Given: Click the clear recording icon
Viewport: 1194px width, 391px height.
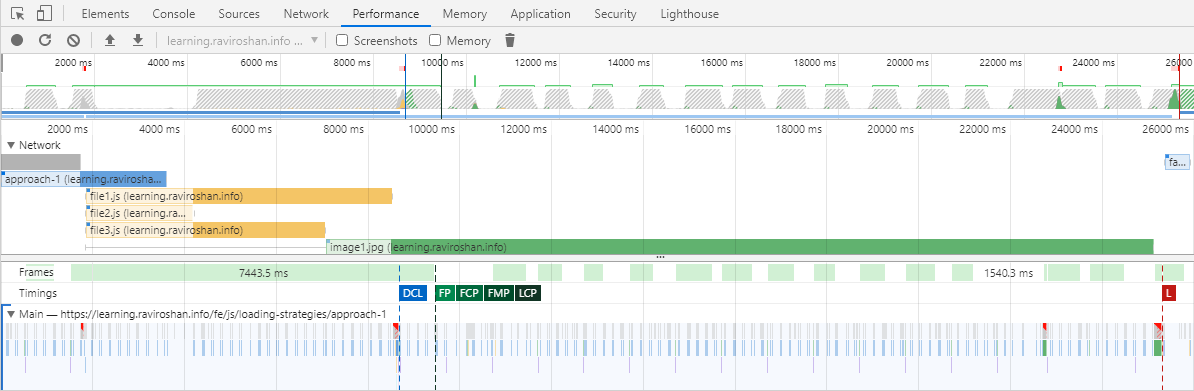Looking at the screenshot, I should tap(73, 40).
